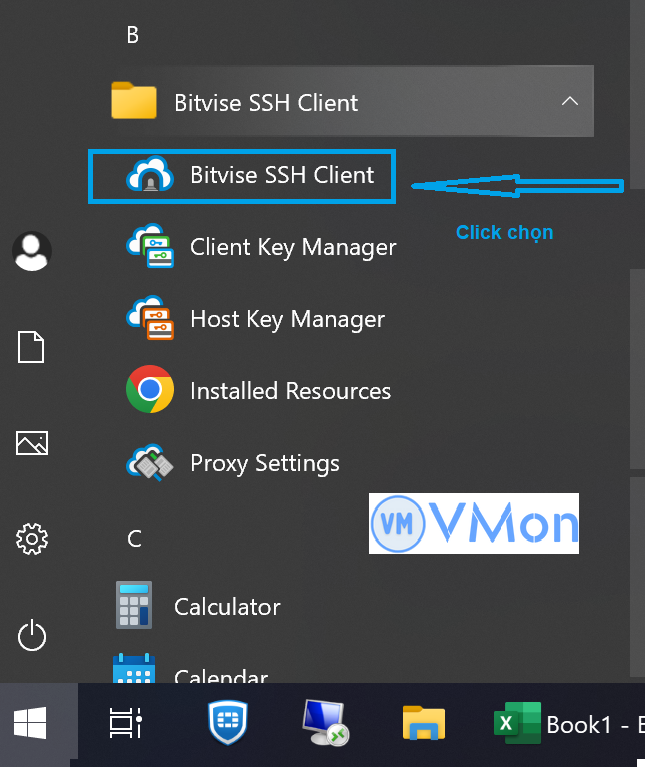Image resolution: width=645 pixels, height=776 pixels.
Task: Open Proxy Settings icon
Action: (x=150, y=463)
